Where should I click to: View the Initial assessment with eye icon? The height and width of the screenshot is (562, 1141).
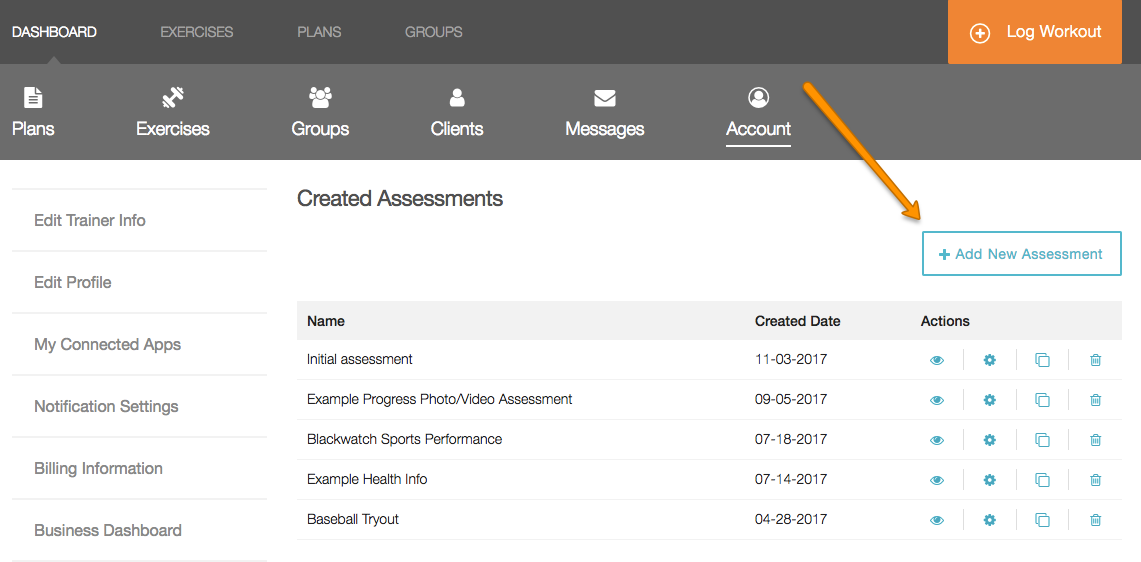tap(937, 360)
